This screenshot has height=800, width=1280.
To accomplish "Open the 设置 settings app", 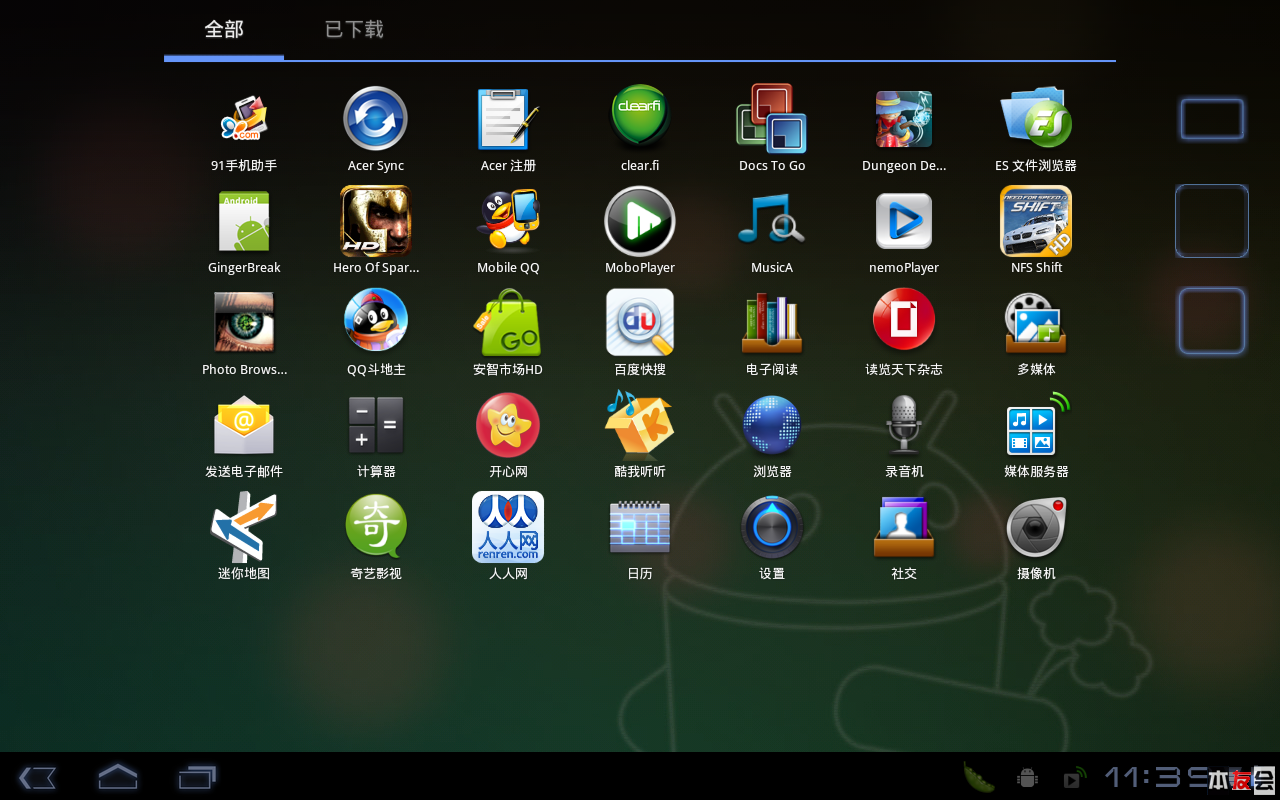I will pyautogui.click(x=772, y=528).
